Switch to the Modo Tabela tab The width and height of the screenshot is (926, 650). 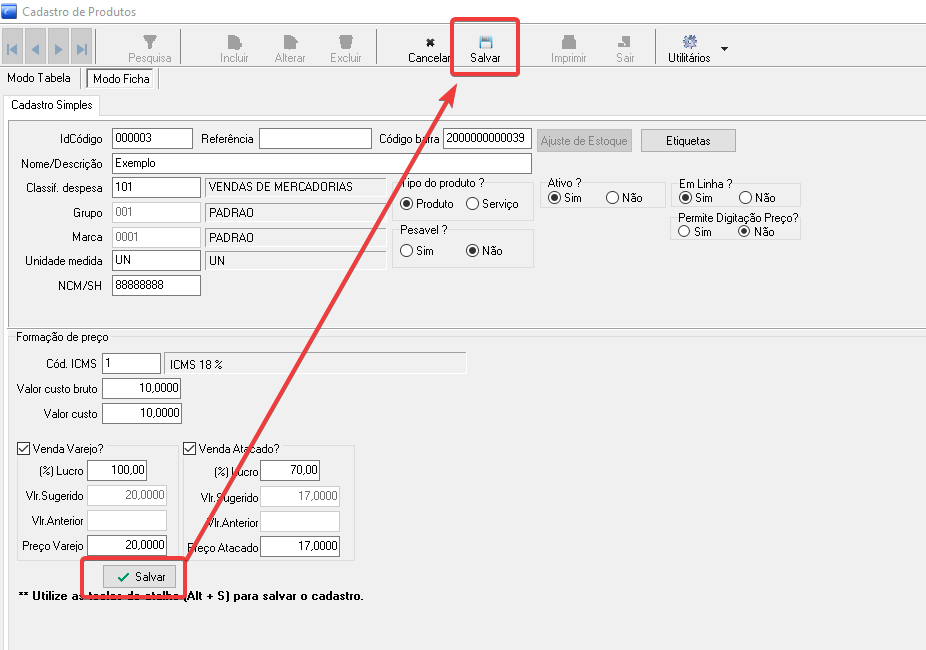39,78
